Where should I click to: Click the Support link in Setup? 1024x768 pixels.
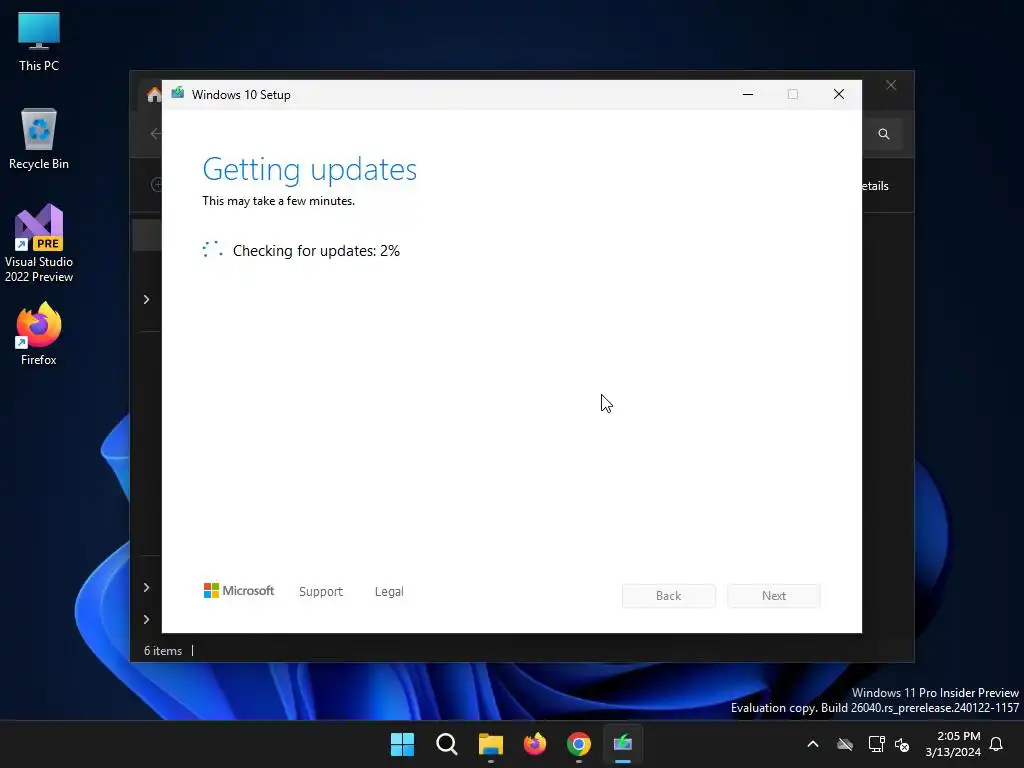pyautogui.click(x=321, y=592)
